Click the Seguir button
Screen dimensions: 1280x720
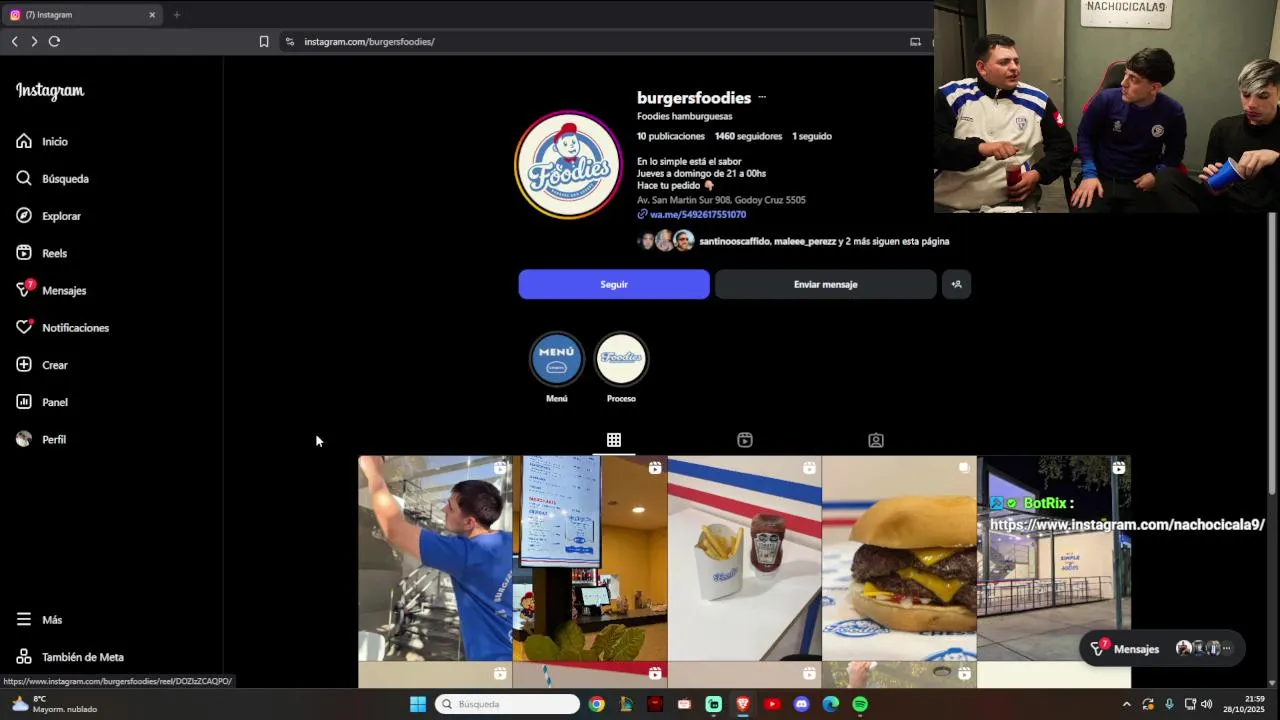(x=614, y=284)
